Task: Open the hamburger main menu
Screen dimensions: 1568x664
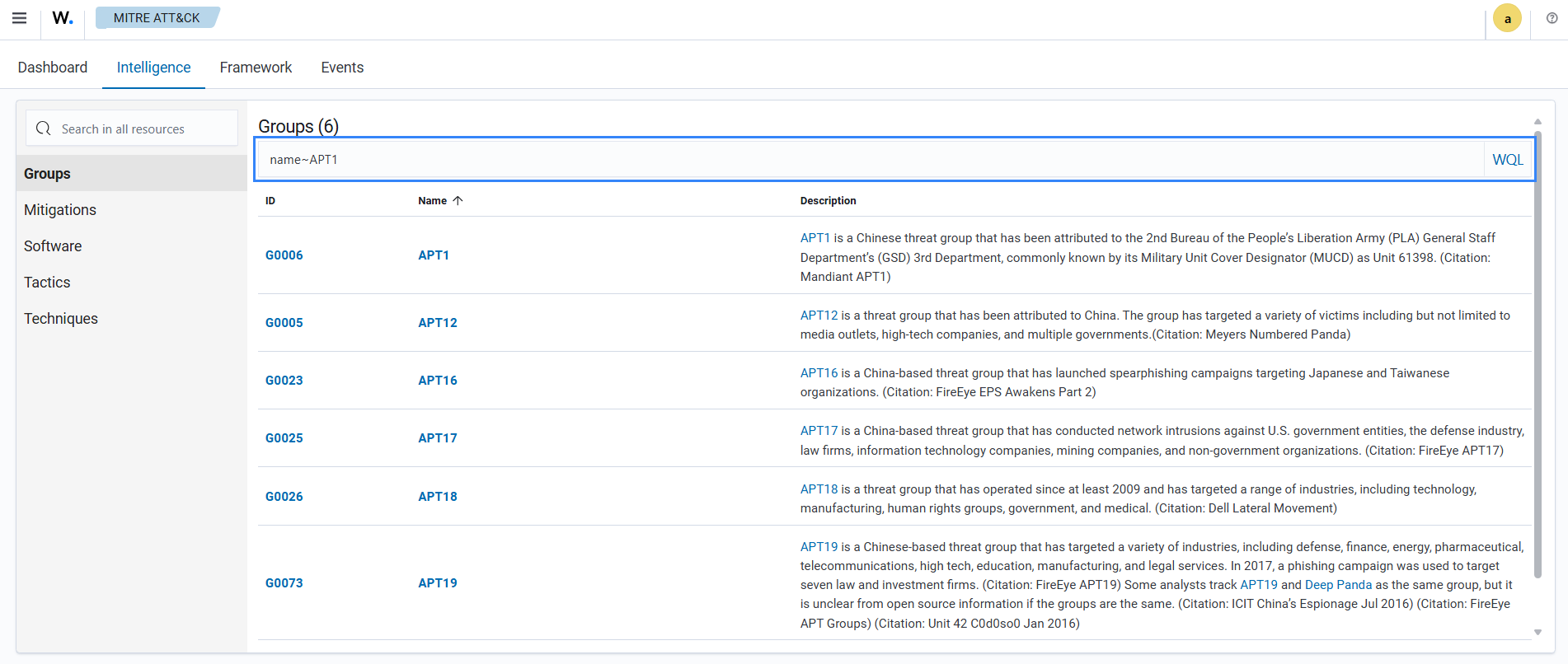Action: tap(19, 18)
